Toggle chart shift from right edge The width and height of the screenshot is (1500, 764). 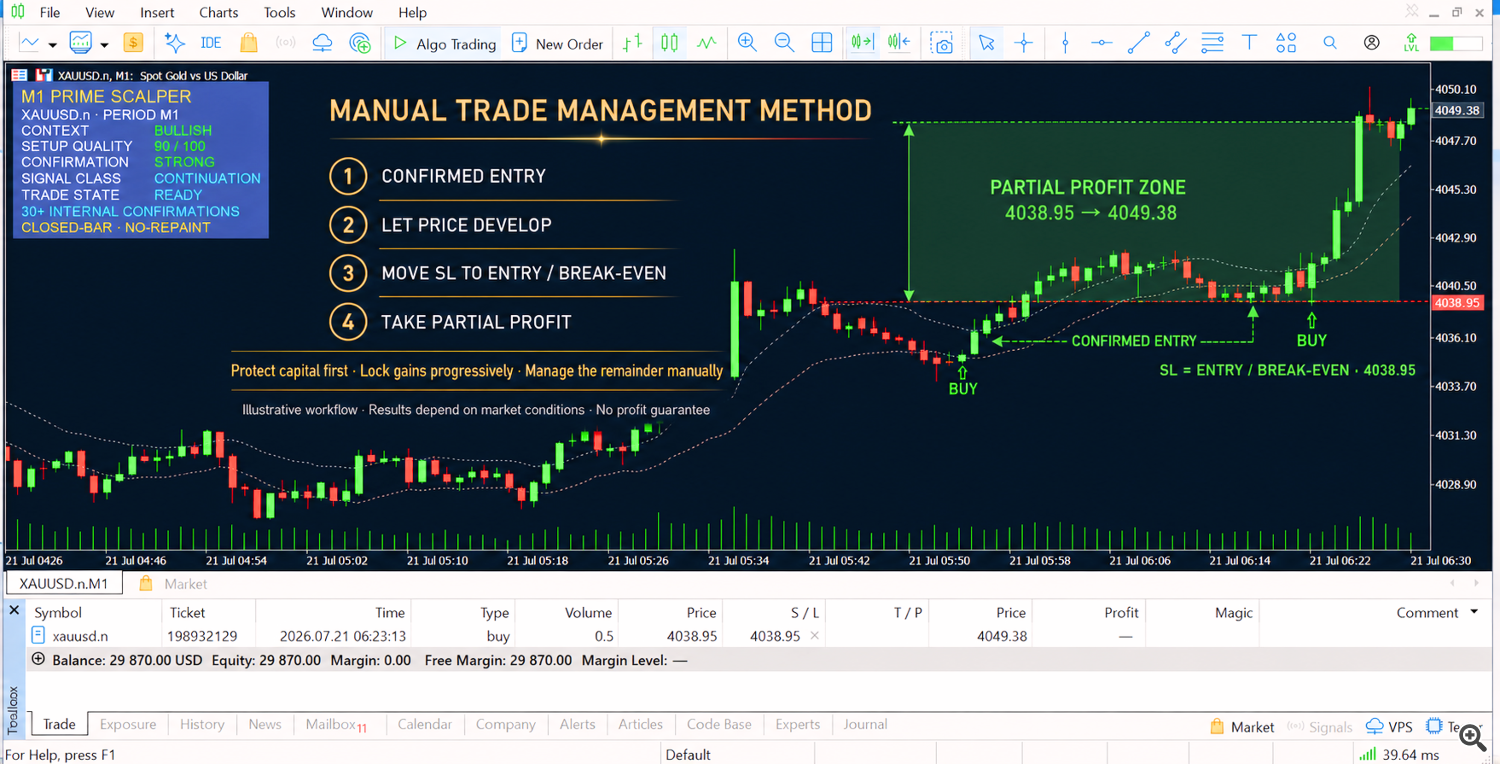(898, 43)
